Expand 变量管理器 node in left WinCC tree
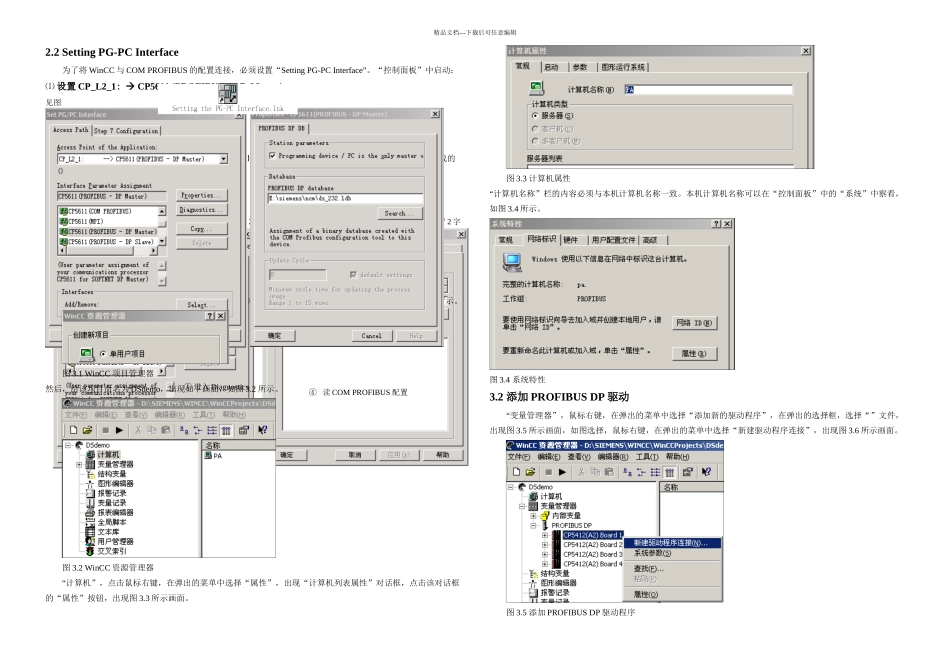This screenshot has width=950, height=672. pos(79,465)
